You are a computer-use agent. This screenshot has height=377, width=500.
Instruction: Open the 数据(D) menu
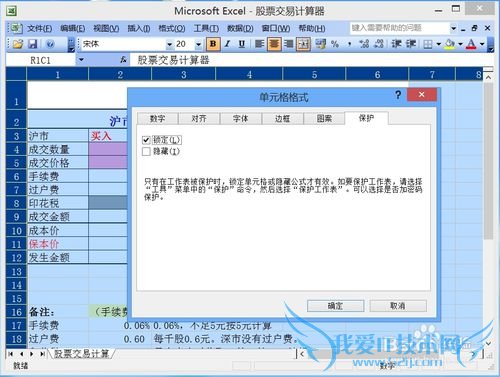click(x=240, y=29)
